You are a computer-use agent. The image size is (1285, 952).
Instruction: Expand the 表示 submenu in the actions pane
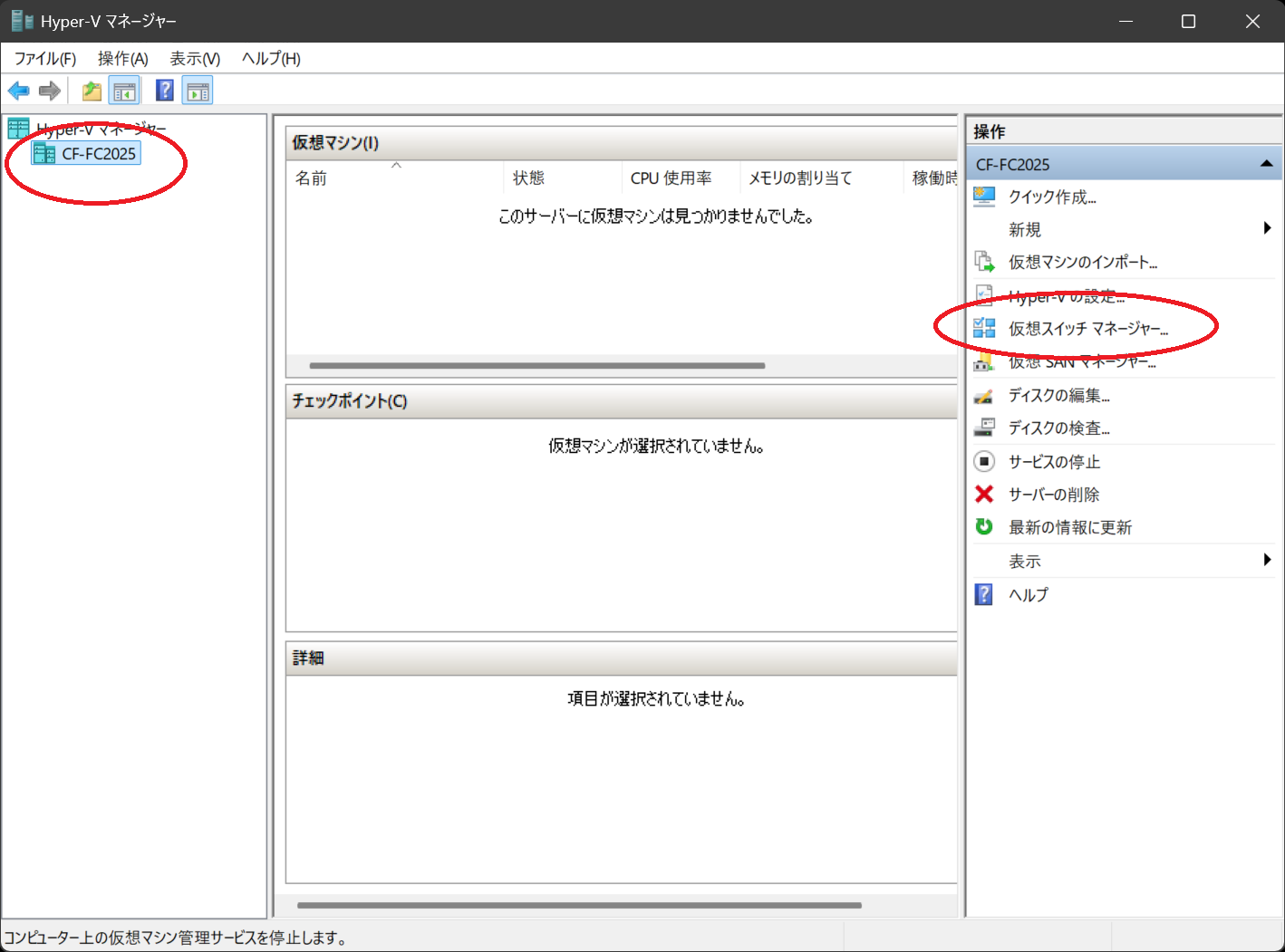pyautogui.click(x=1267, y=561)
